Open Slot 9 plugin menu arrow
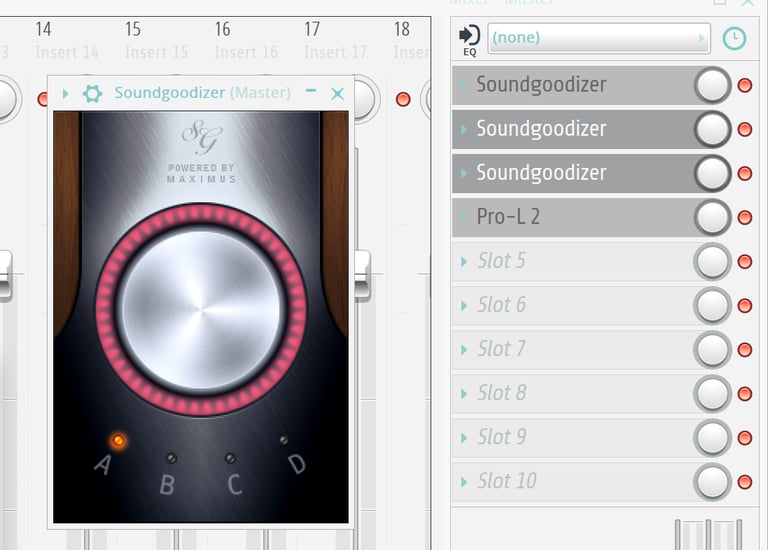This screenshot has width=768, height=550. point(463,437)
